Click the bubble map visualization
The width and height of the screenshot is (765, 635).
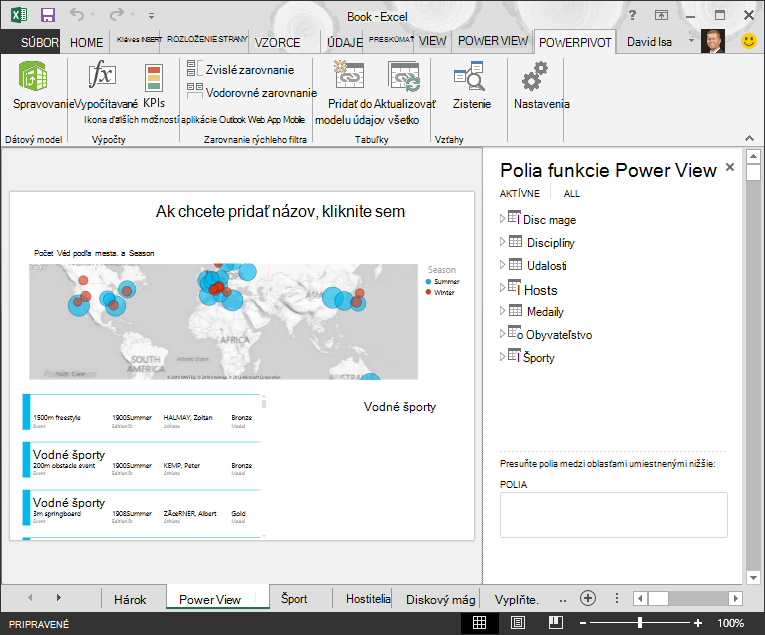(x=223, y=321)
